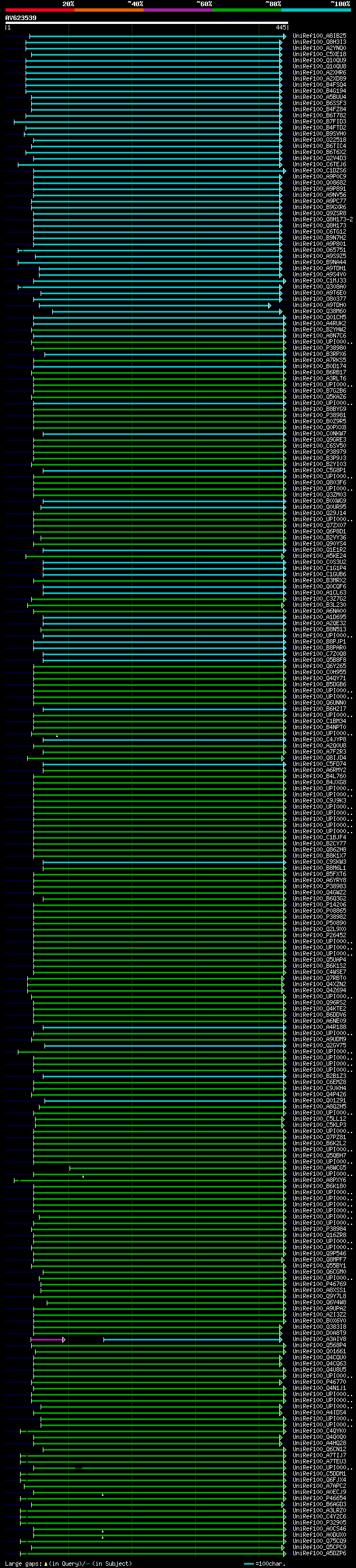Select the UniRef100_Q01291 label
Screen dimensions: 356x1568
[319, 1101]
